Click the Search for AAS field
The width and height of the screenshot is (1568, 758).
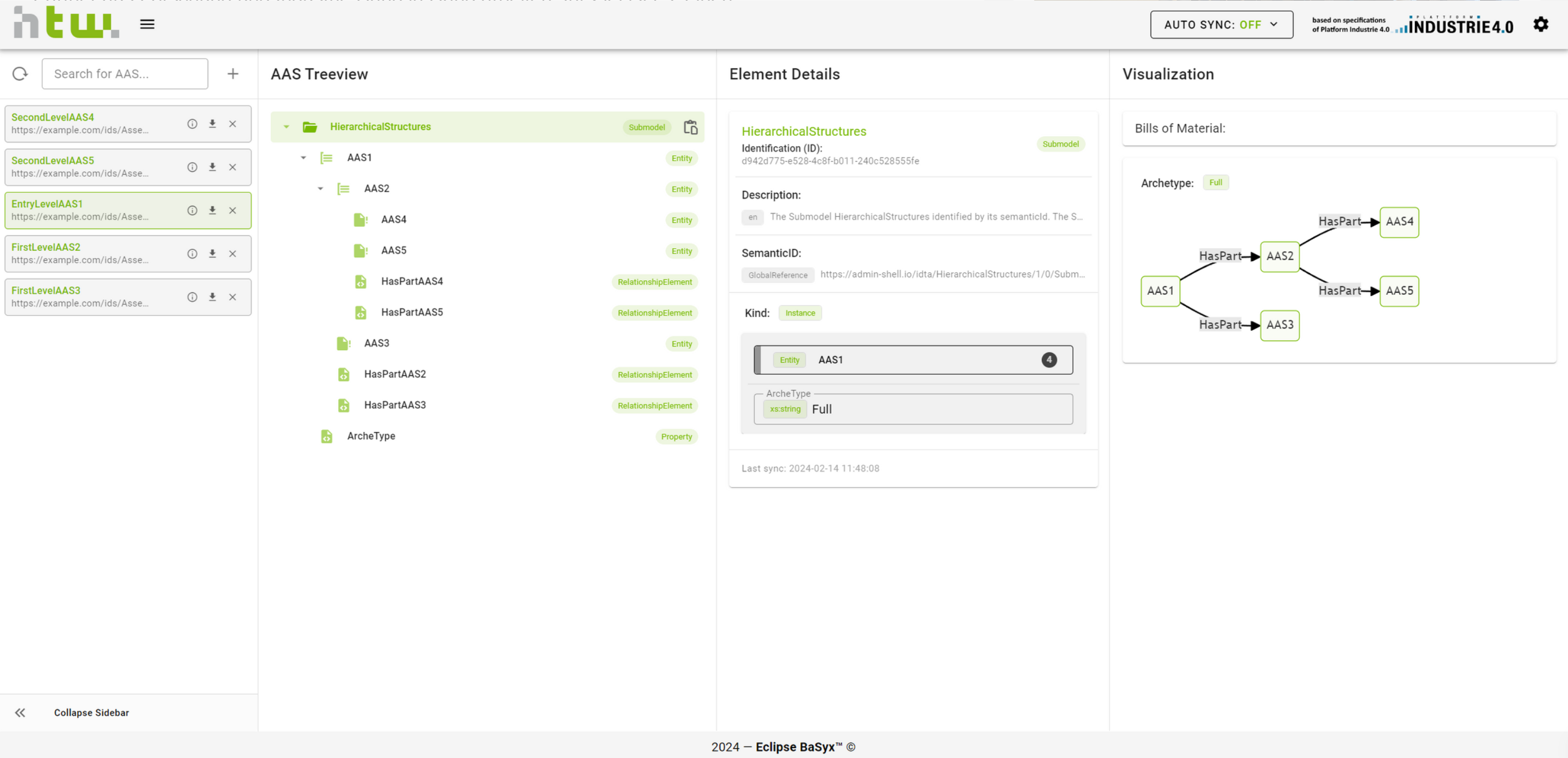pyautogui.click(x=125, y=74)
